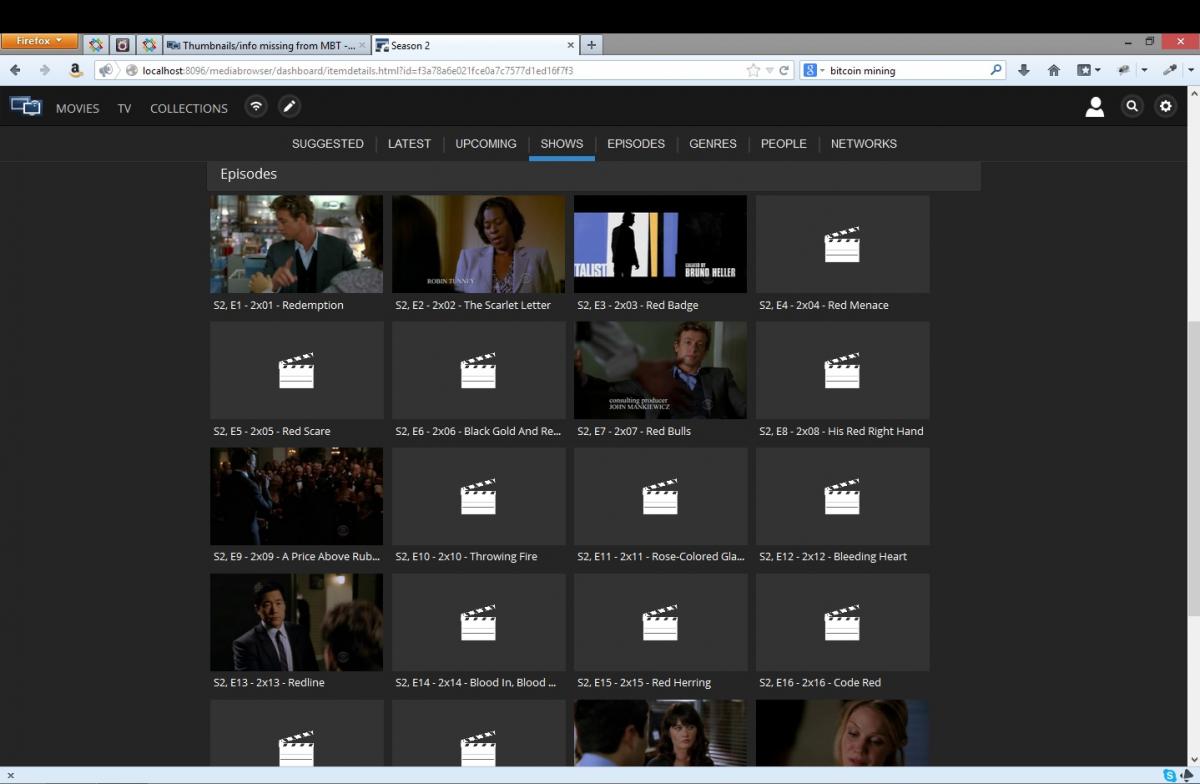Click the Red Scare clapperboard placeholder

[x=296, y=370]
